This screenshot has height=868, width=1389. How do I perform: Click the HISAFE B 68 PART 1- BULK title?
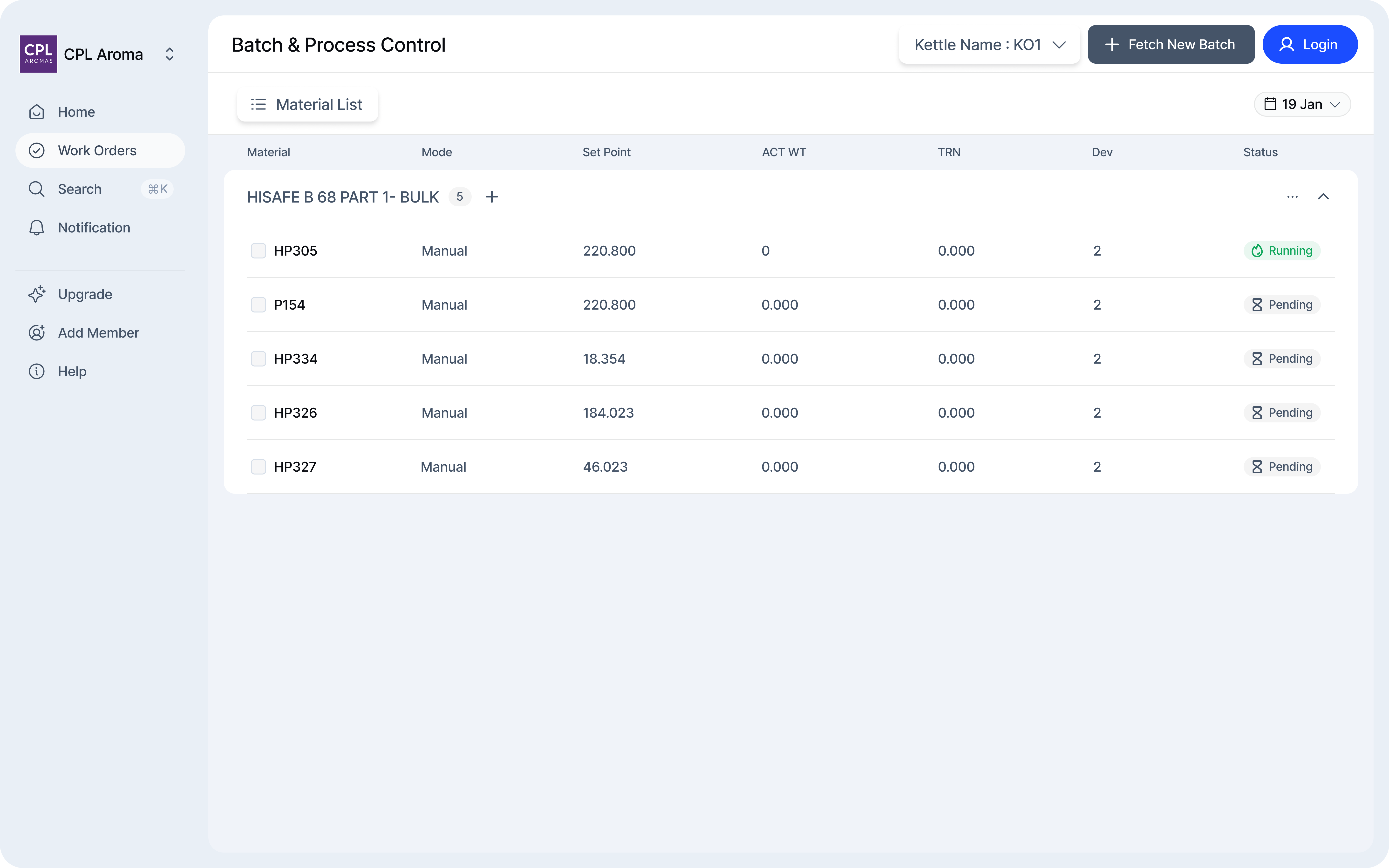pos(343,197)
